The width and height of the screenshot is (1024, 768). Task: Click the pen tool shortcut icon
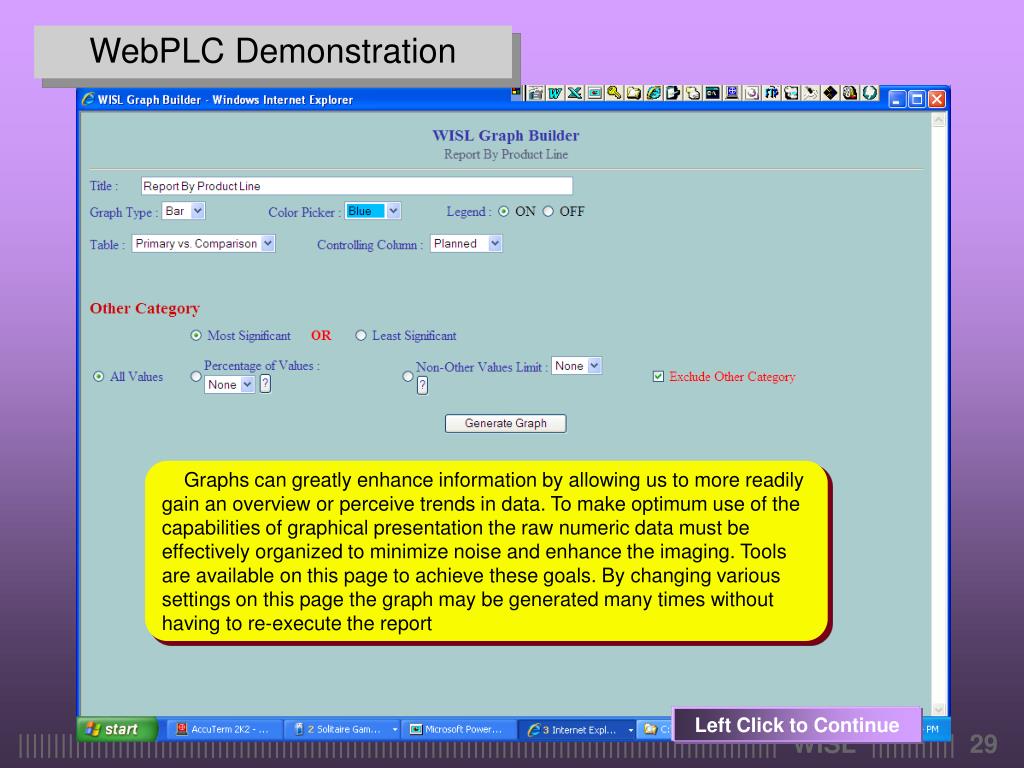pyautogui.click(x=810, y=93)
